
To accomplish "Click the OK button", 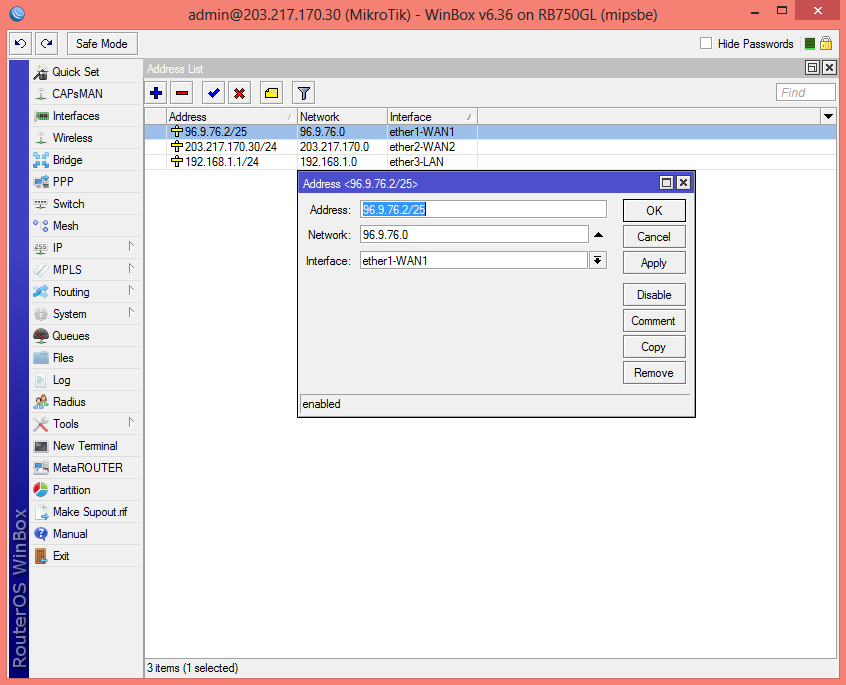I will pos(654,210).
